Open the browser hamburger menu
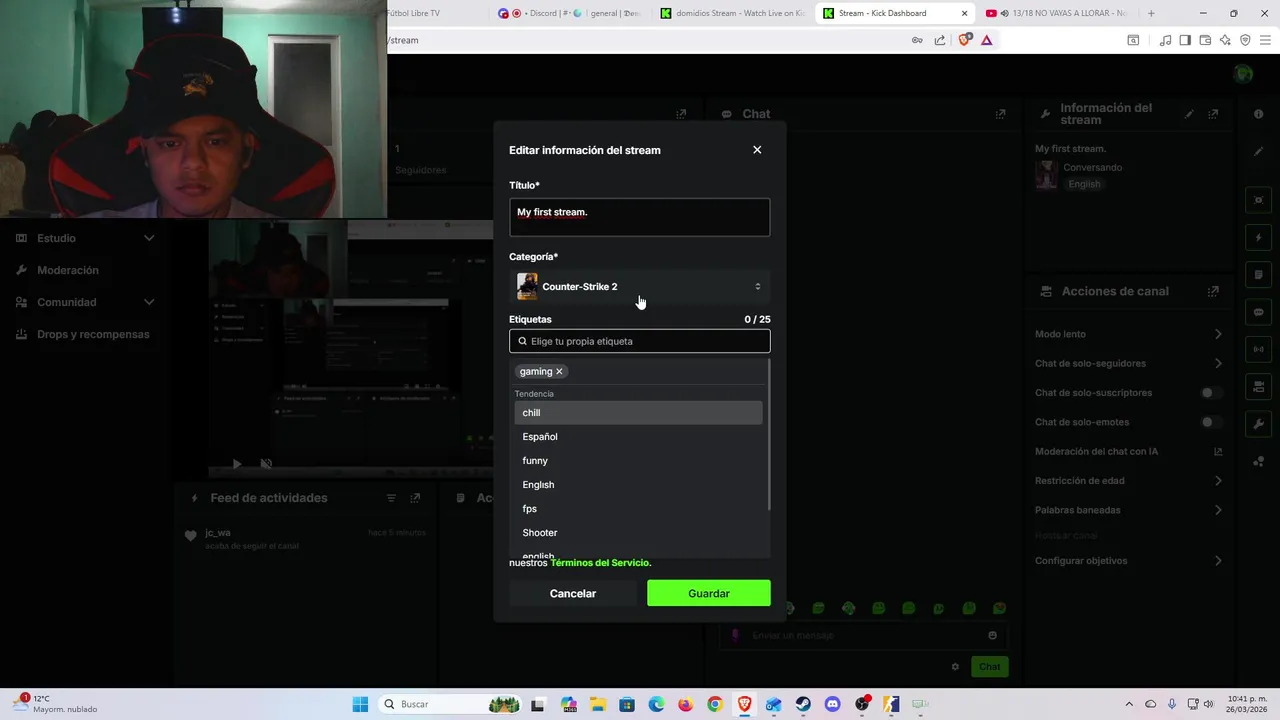The height and width of the screenshot is (720, 1280). click(1265, 40)
